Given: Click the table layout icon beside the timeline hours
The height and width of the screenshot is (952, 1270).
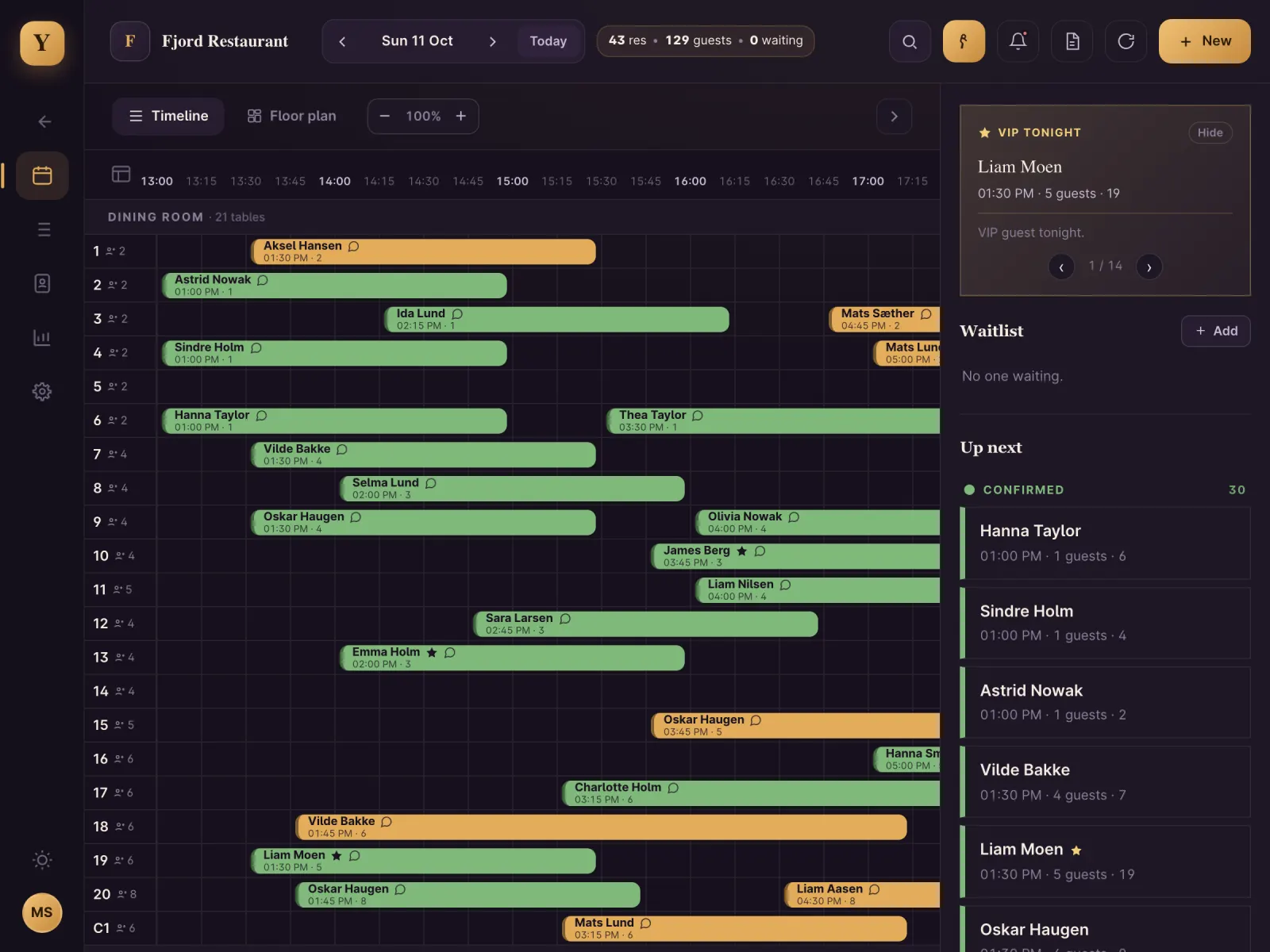Looking at the screenshot, I should 121,174.
